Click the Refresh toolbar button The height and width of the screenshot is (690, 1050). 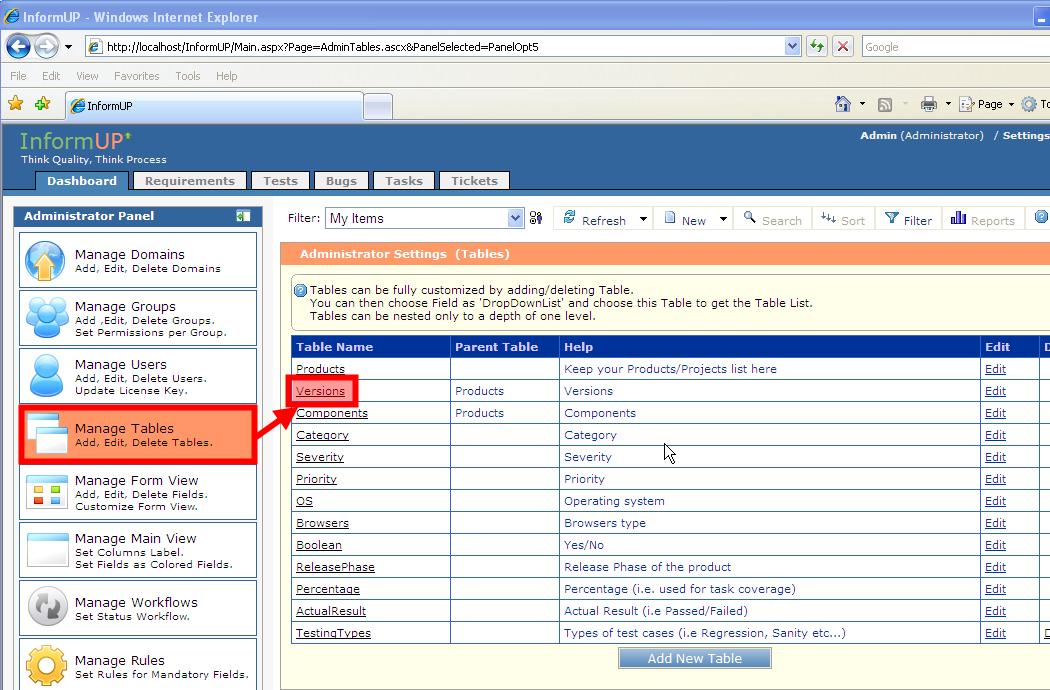click(594, 219)
